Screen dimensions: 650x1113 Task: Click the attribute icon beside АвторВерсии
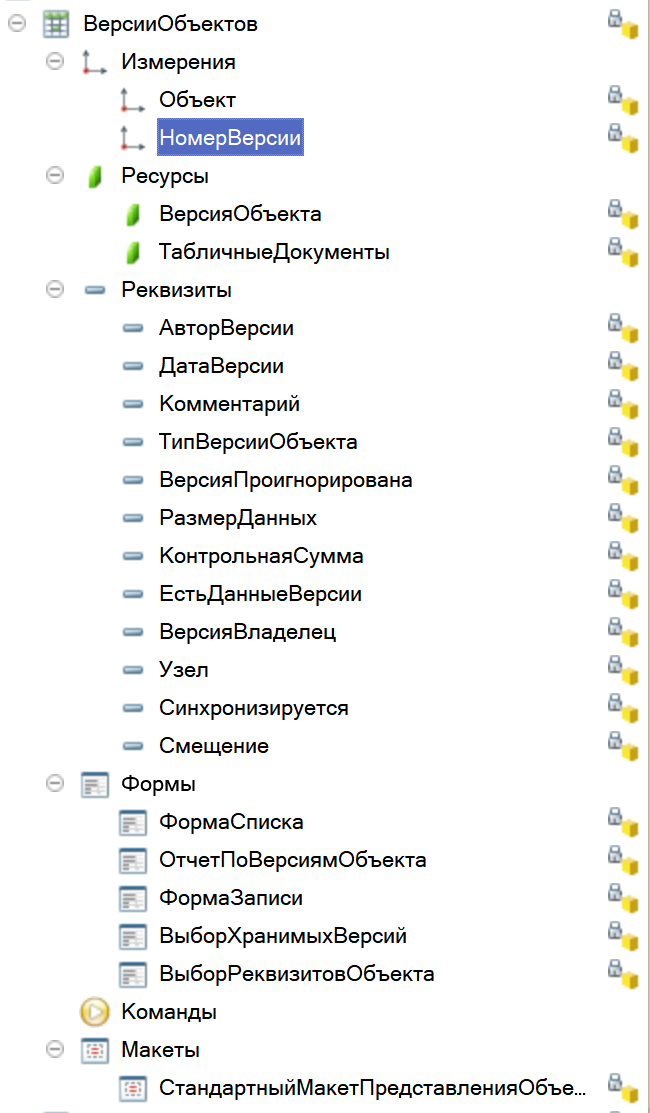[132, 328]
